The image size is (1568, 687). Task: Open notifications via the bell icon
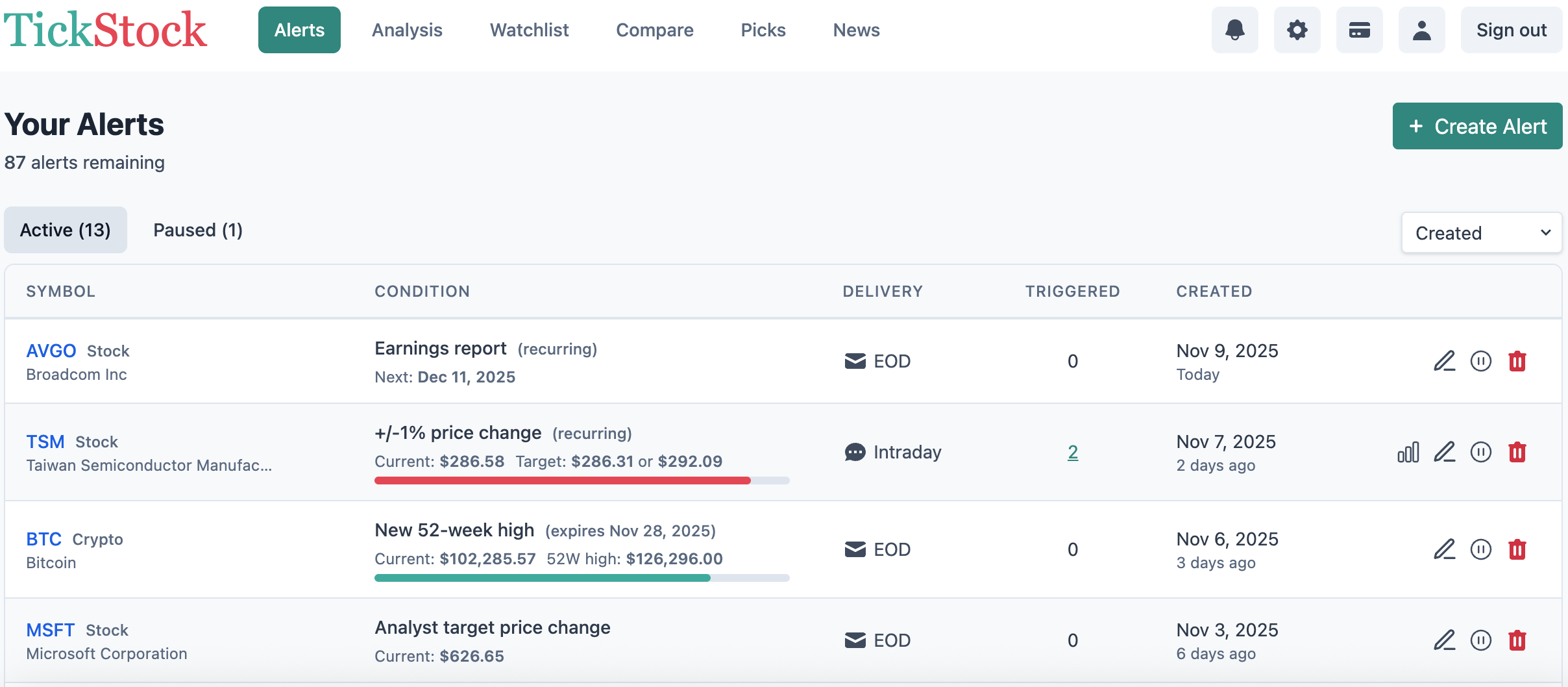click(1234, 30)
